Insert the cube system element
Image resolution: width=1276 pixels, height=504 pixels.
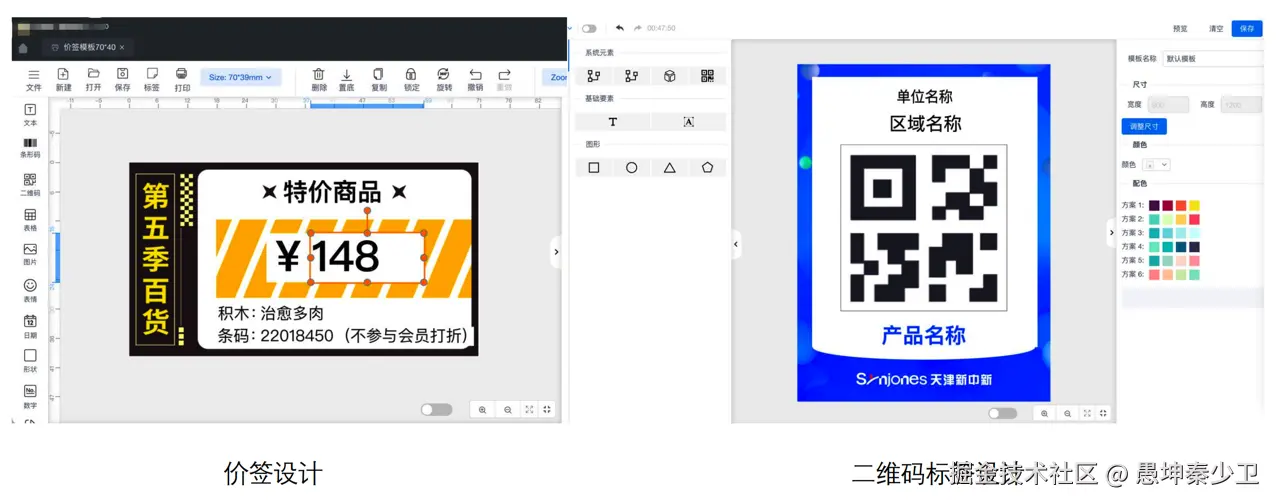click(x=669, y=76)
